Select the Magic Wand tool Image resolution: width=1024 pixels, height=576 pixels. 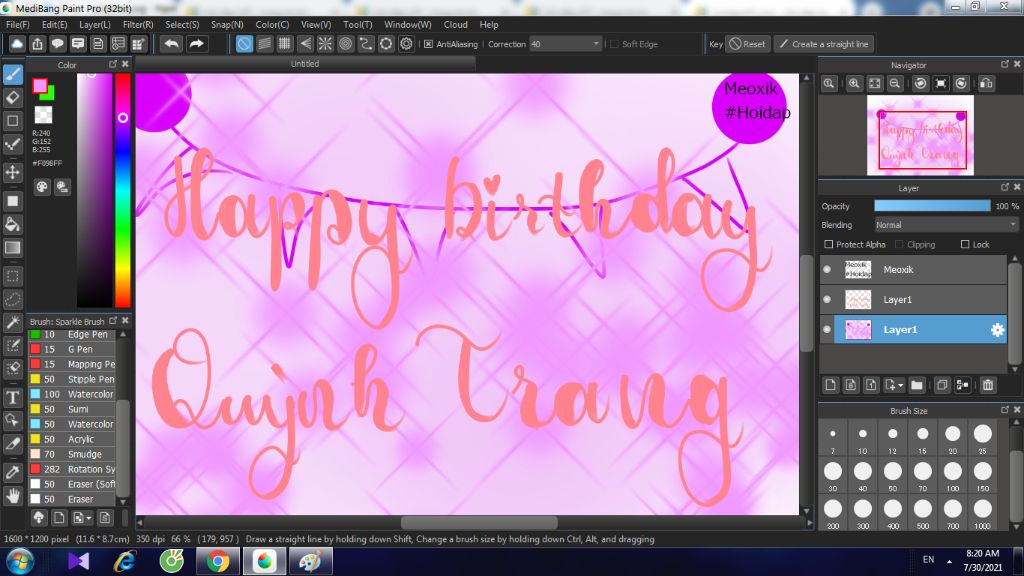tap(12, 322)
